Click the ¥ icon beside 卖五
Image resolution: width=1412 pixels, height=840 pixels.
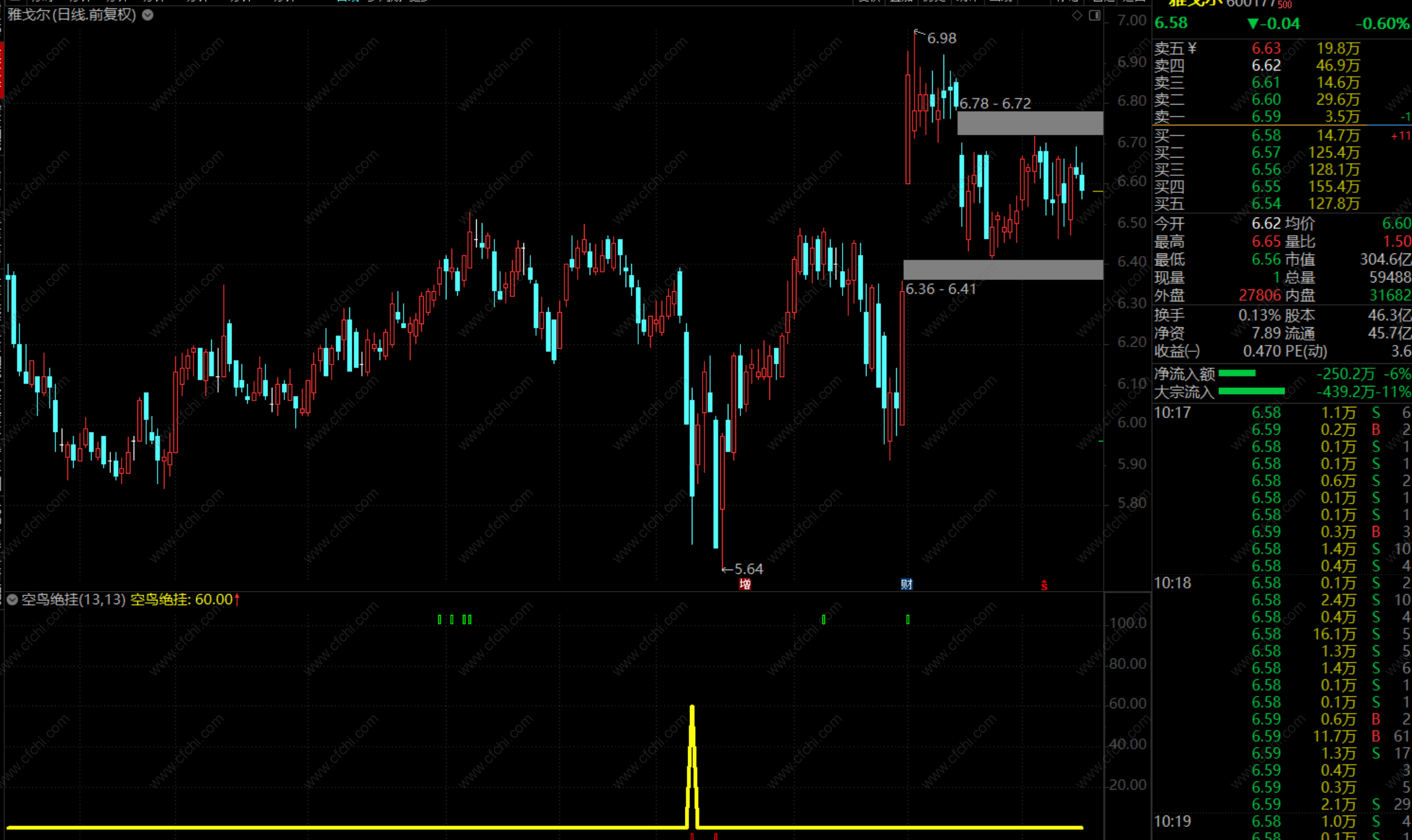[x=1192, y=48]
